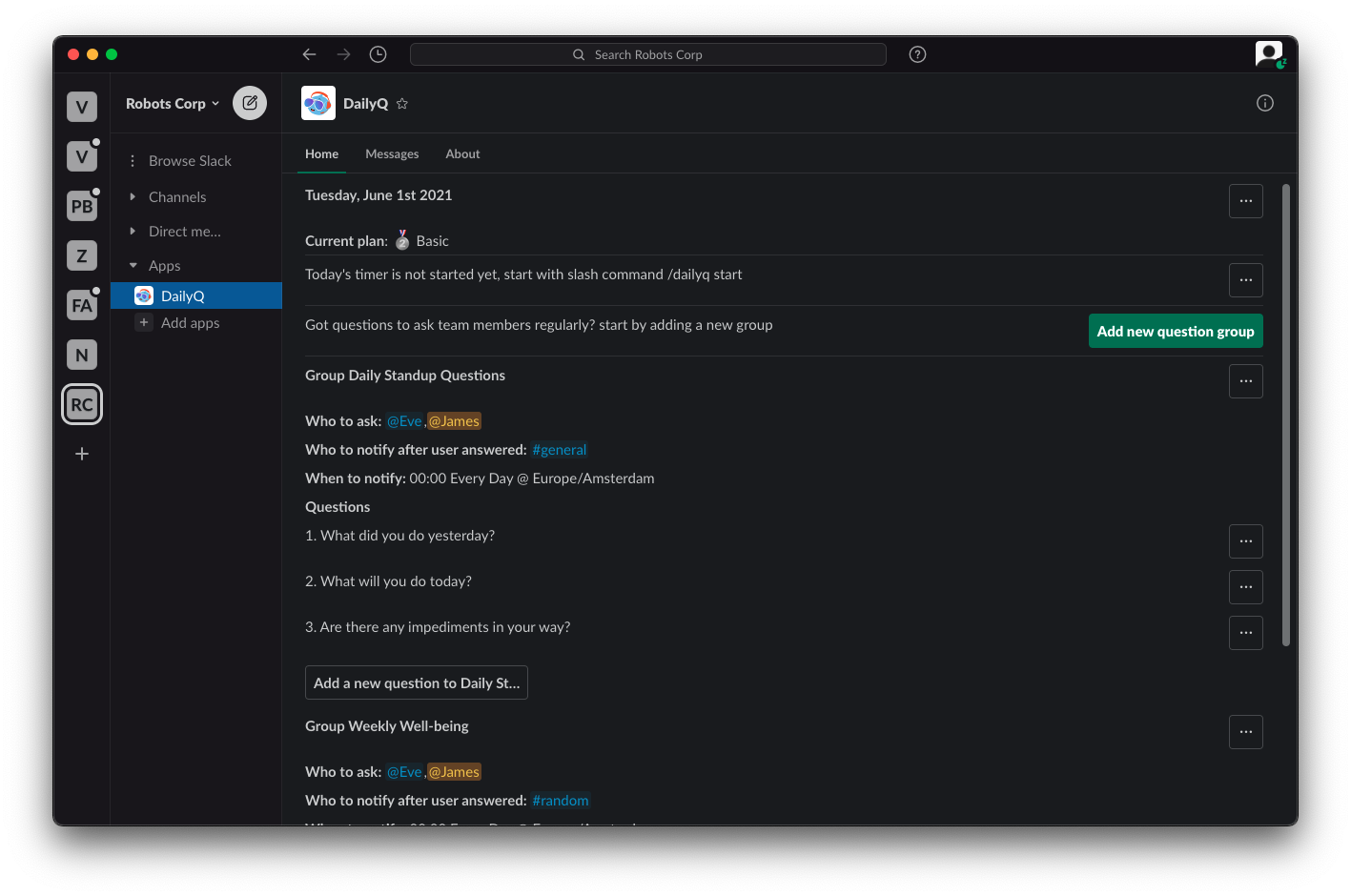Switch to FA workspace
The image size is (1351, 896).
tap(82, 305)
